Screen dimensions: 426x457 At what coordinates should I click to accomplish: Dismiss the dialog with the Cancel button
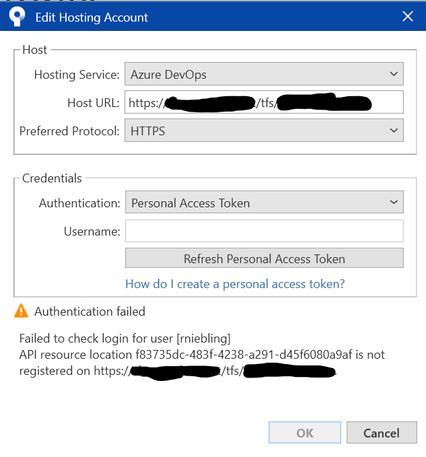382,433
